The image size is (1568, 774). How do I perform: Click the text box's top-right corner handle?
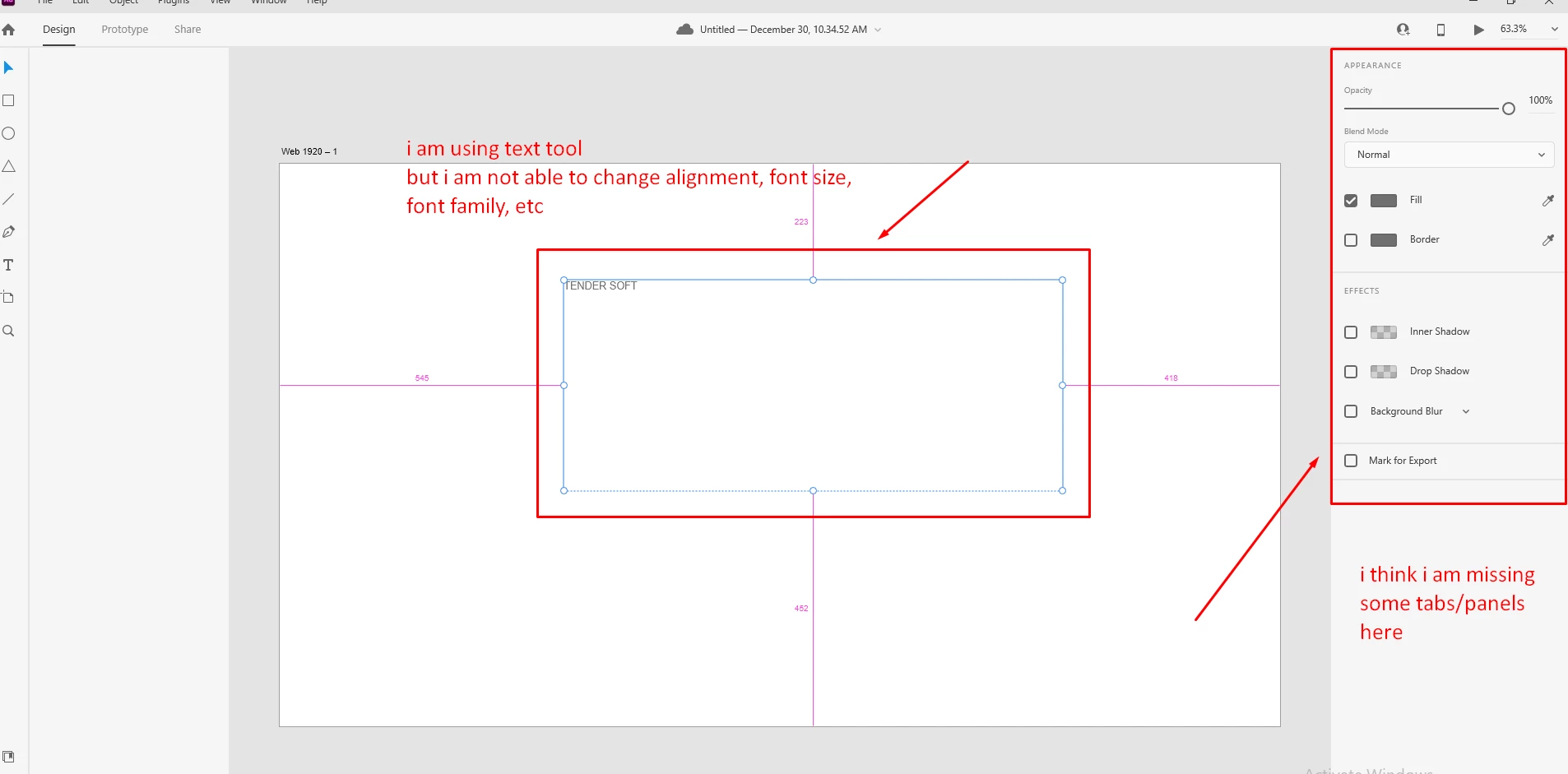[1062, 280]
